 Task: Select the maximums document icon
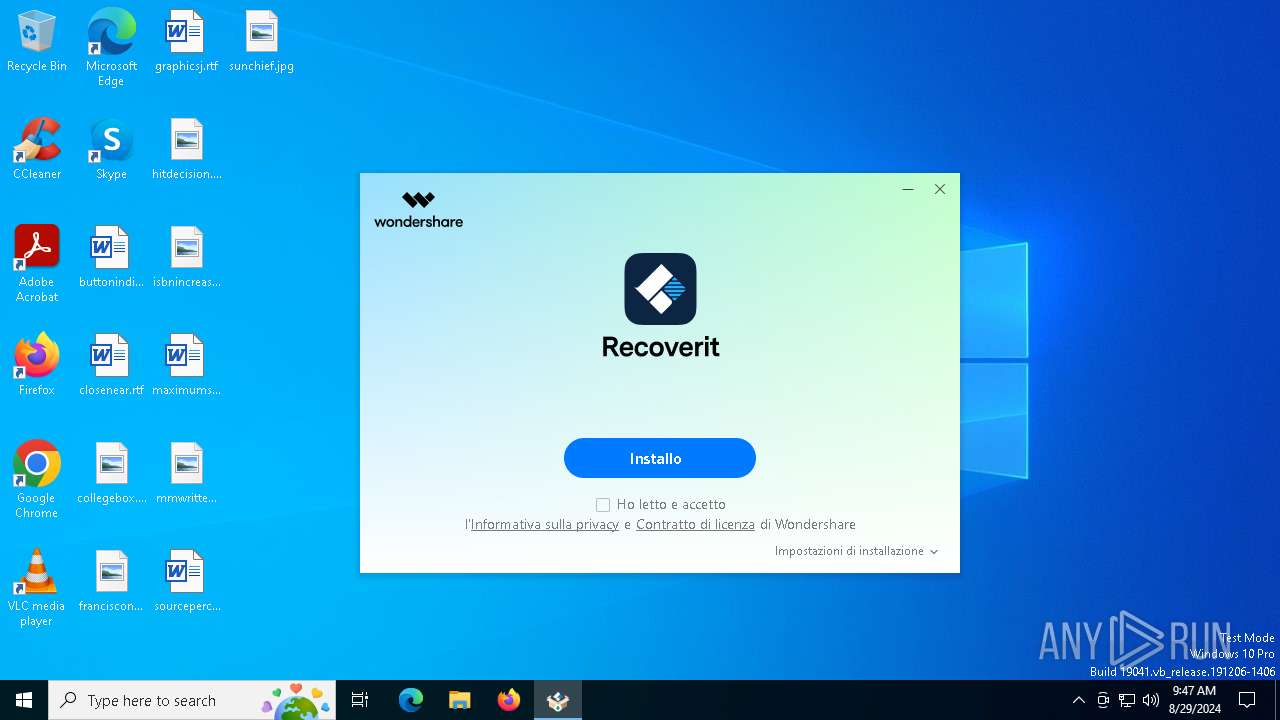(x=186, y=366)
